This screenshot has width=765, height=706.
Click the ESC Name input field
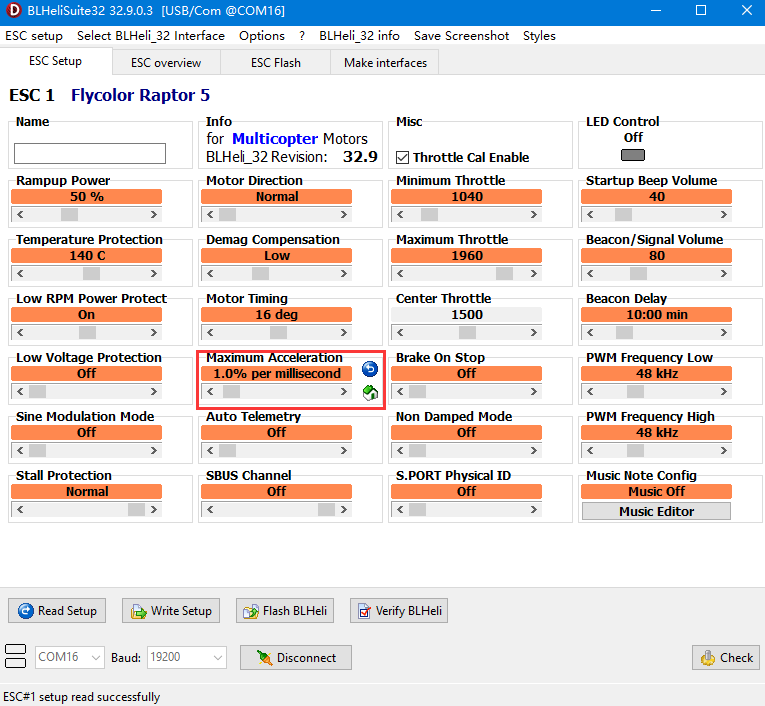coord(90,153)
